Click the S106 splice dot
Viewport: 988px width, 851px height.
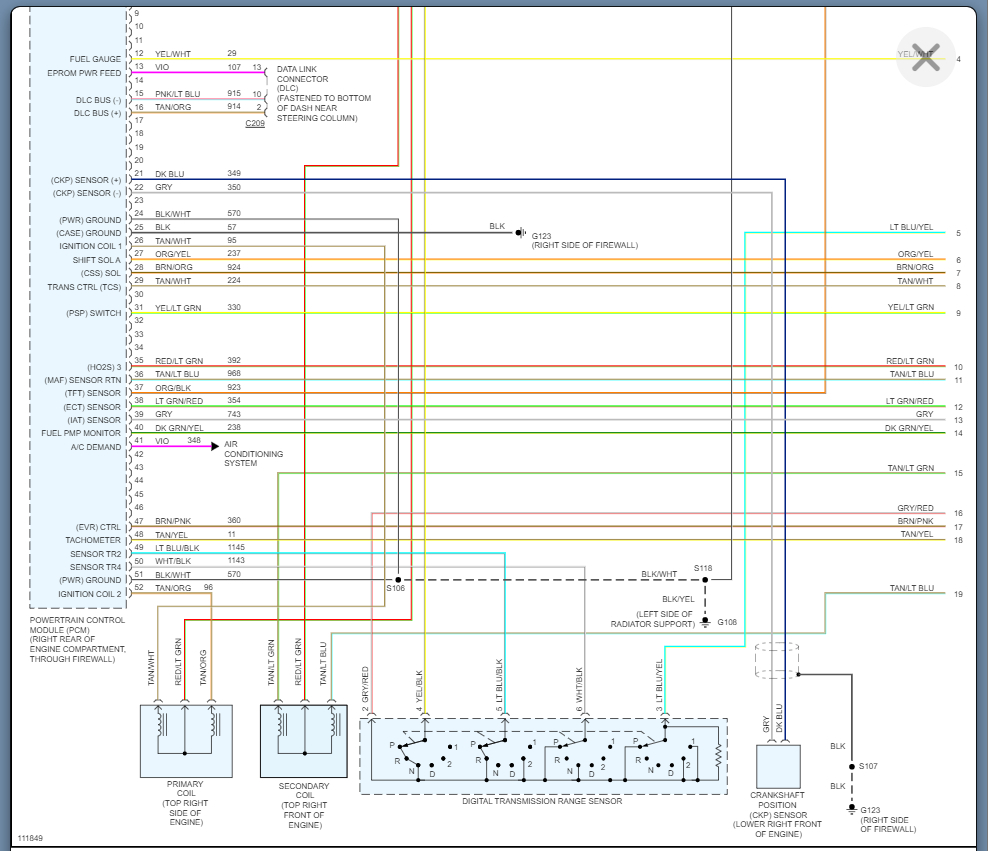[398, 580]
